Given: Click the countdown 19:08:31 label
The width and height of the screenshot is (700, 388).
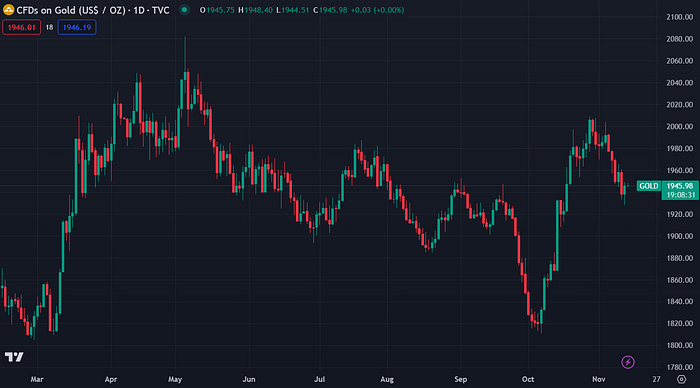Looking at the screenshot, I should pyautogui.click(x=680, y=195).
